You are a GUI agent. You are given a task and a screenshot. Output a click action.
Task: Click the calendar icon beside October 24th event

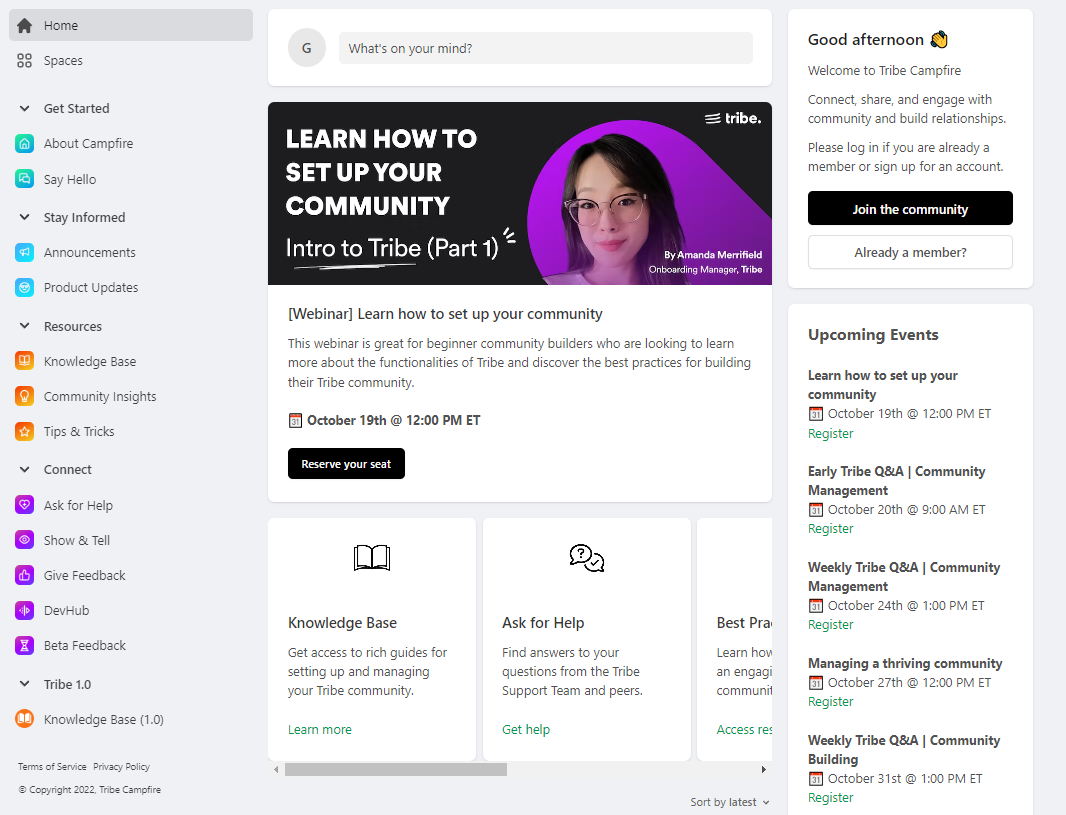(x=816, y=606)
